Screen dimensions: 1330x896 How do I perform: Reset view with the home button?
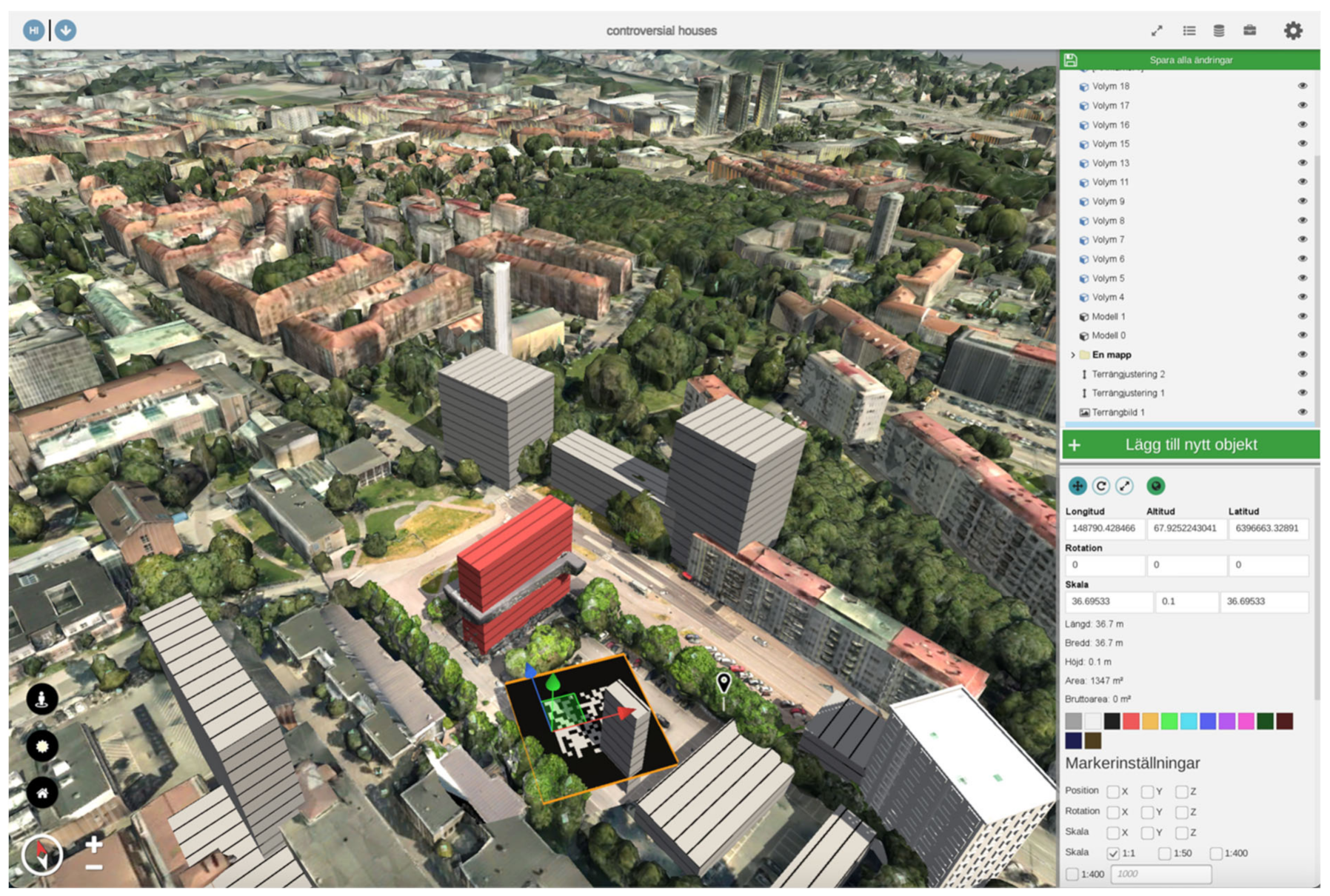click(42, 793)
